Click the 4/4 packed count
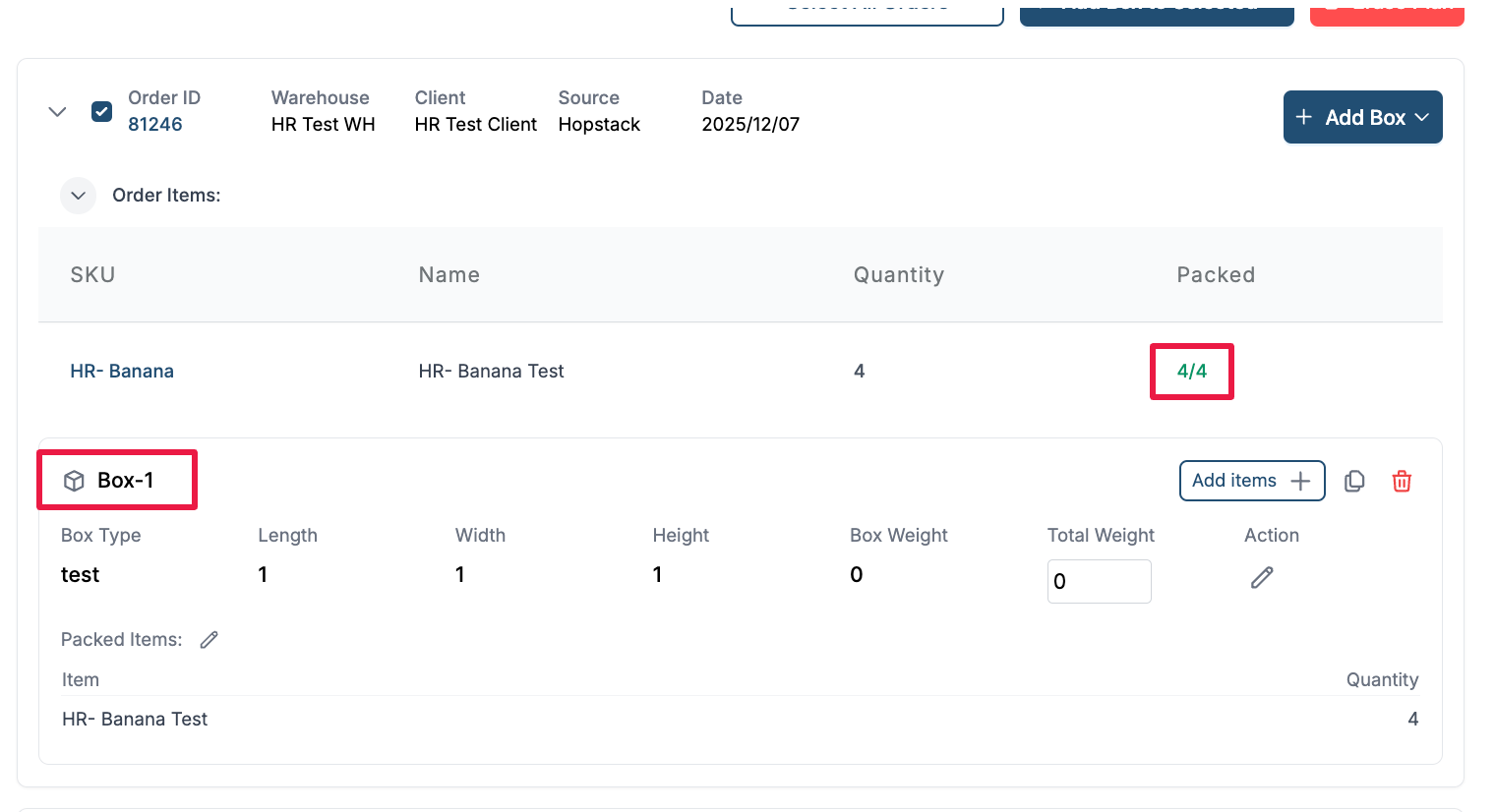The image size is (1495, 812). 1191,372
